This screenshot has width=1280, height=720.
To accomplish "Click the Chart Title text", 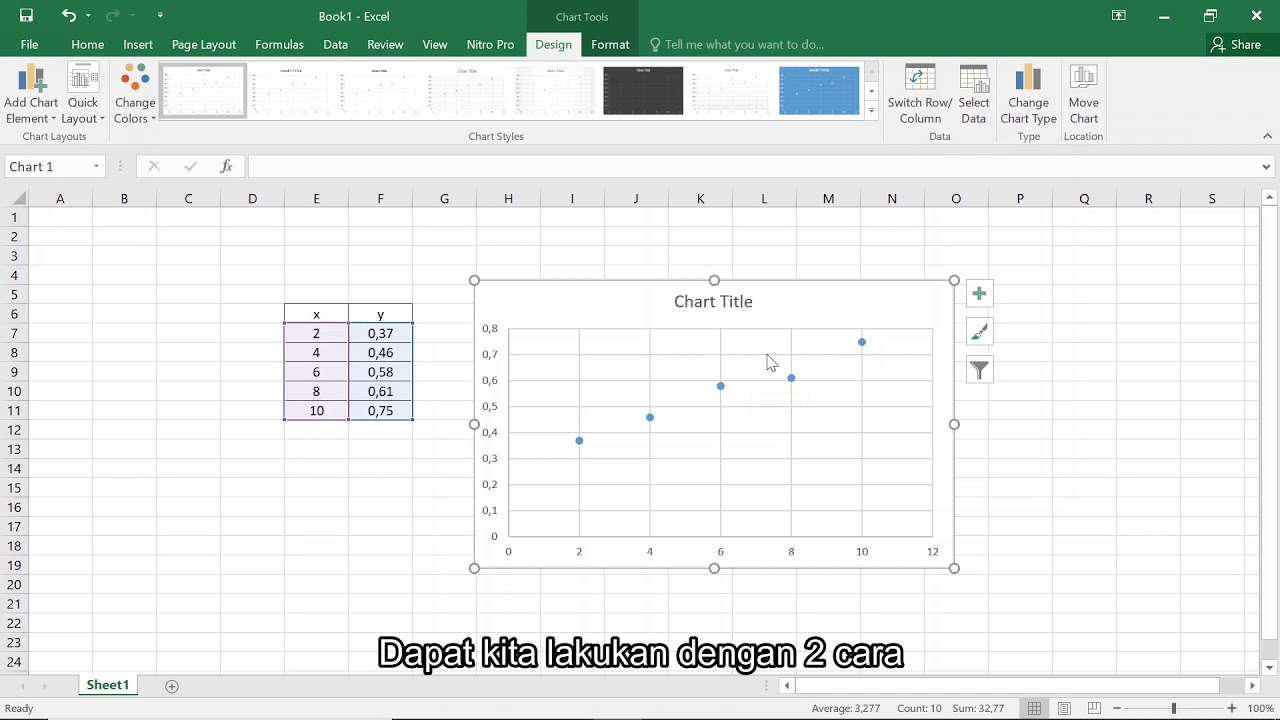I will coord(713,301).
